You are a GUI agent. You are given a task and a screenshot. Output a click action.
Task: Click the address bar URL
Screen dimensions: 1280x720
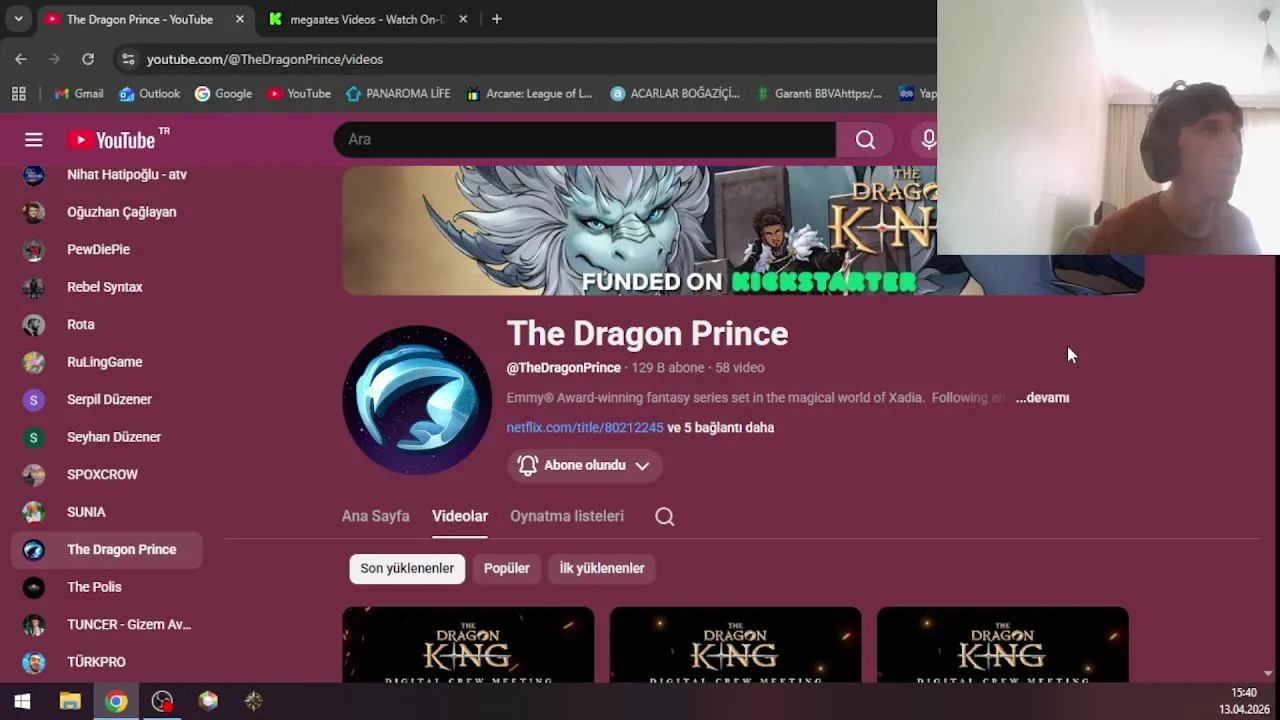pyautogui.click(x=265, y=59)
